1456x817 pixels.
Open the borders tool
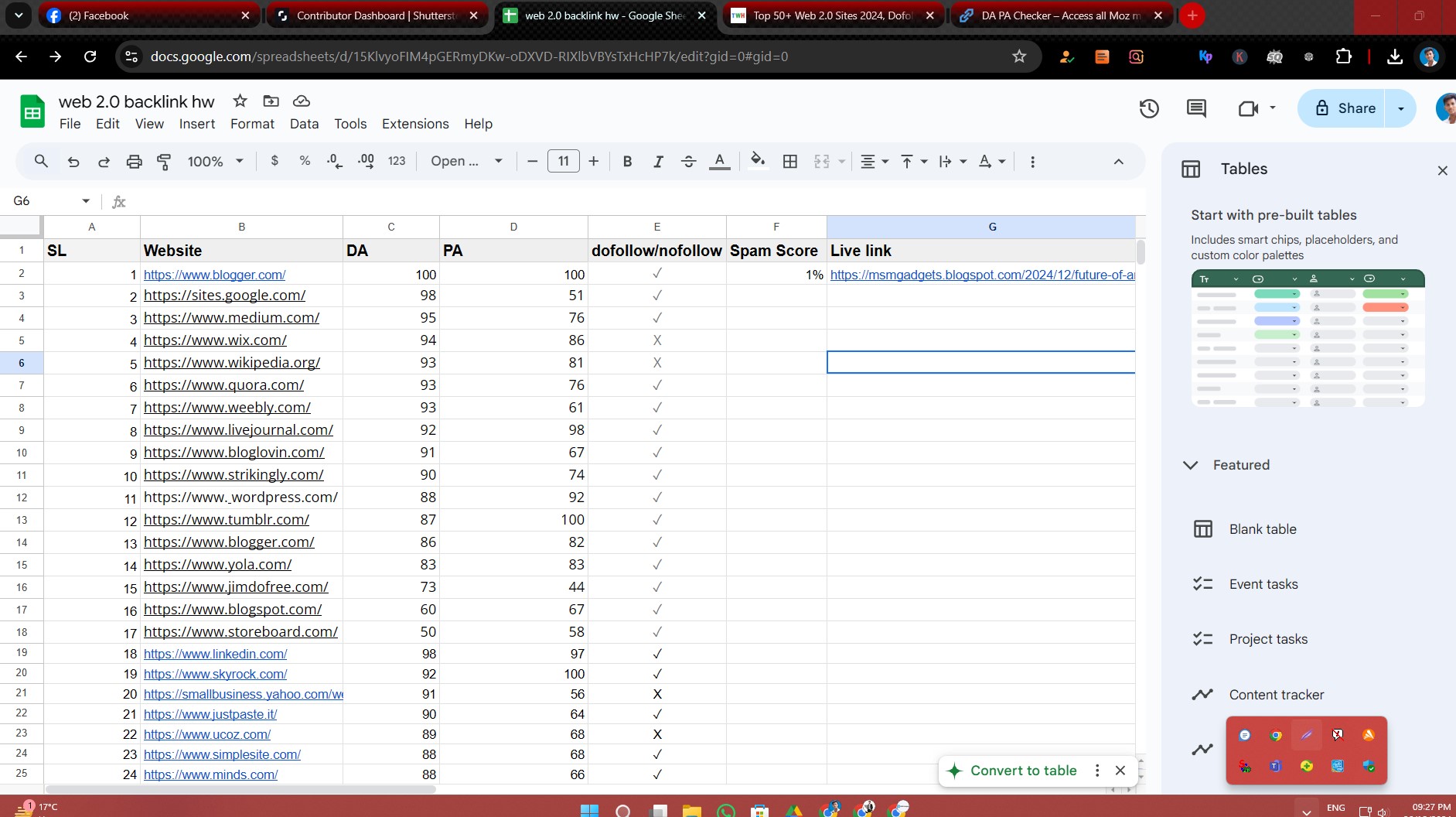point(789,161)
